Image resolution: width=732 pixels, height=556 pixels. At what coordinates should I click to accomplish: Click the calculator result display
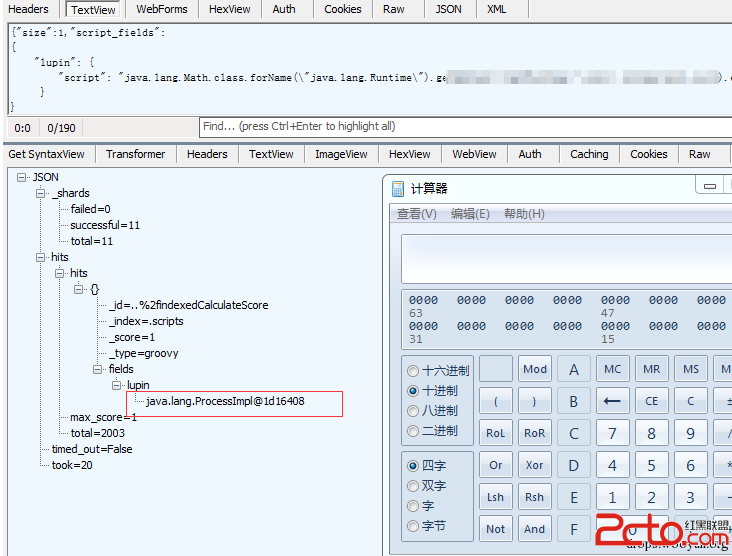(x=566, y=259)
